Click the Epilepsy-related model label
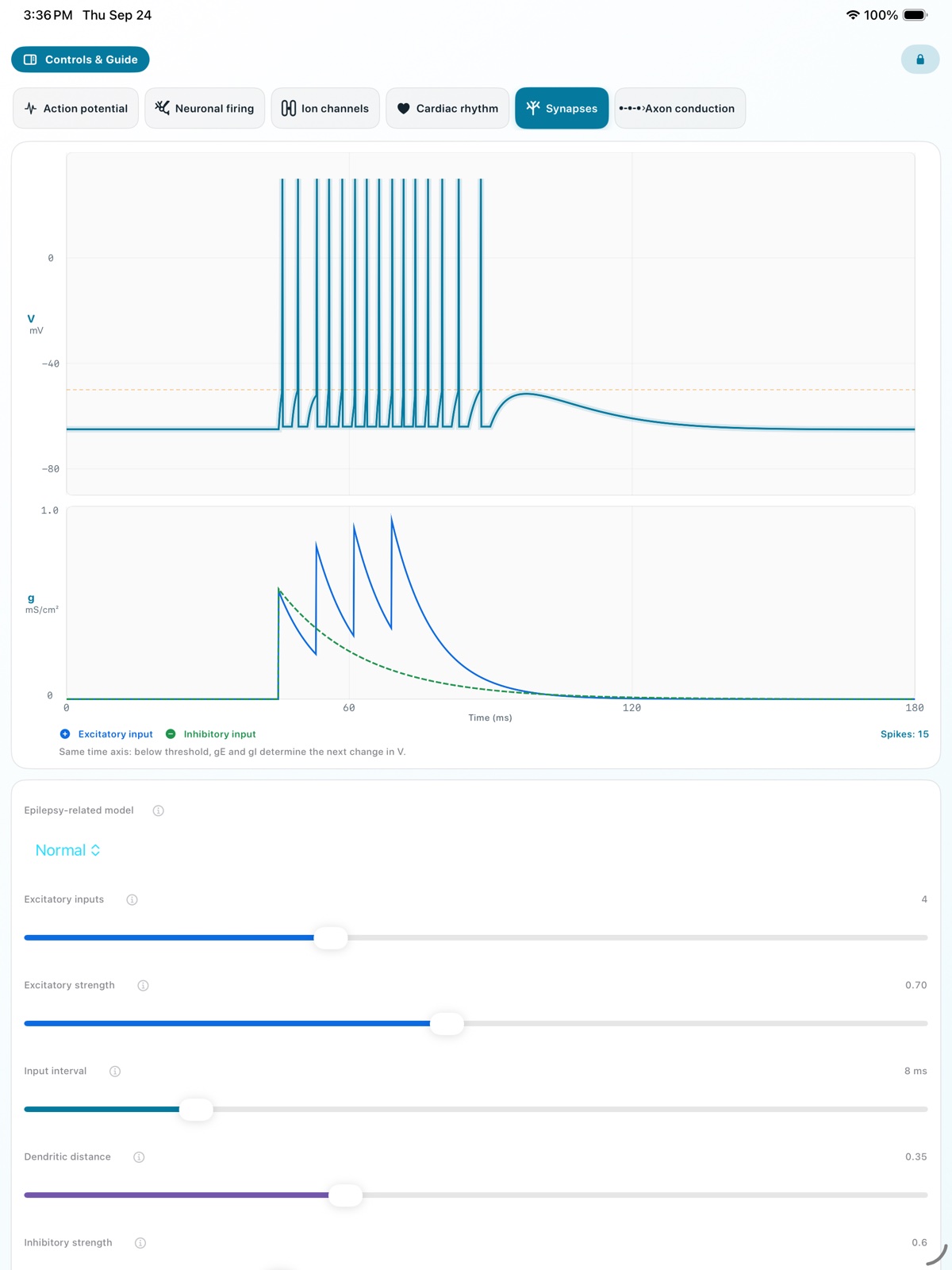Viewport: 952px width, 1270px height. click(x=79, y=810)
